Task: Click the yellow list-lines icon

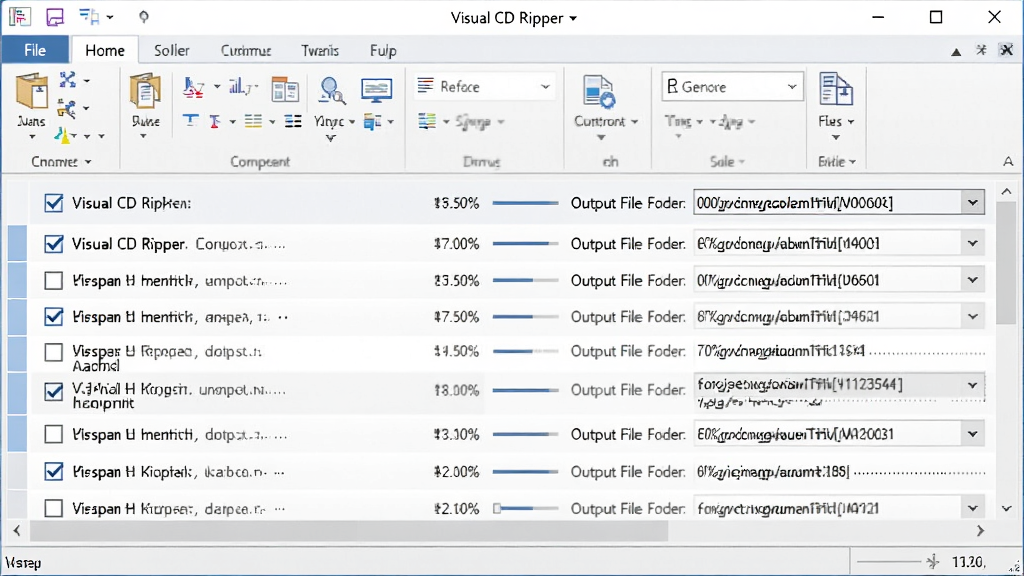Action: pos(253,121)
